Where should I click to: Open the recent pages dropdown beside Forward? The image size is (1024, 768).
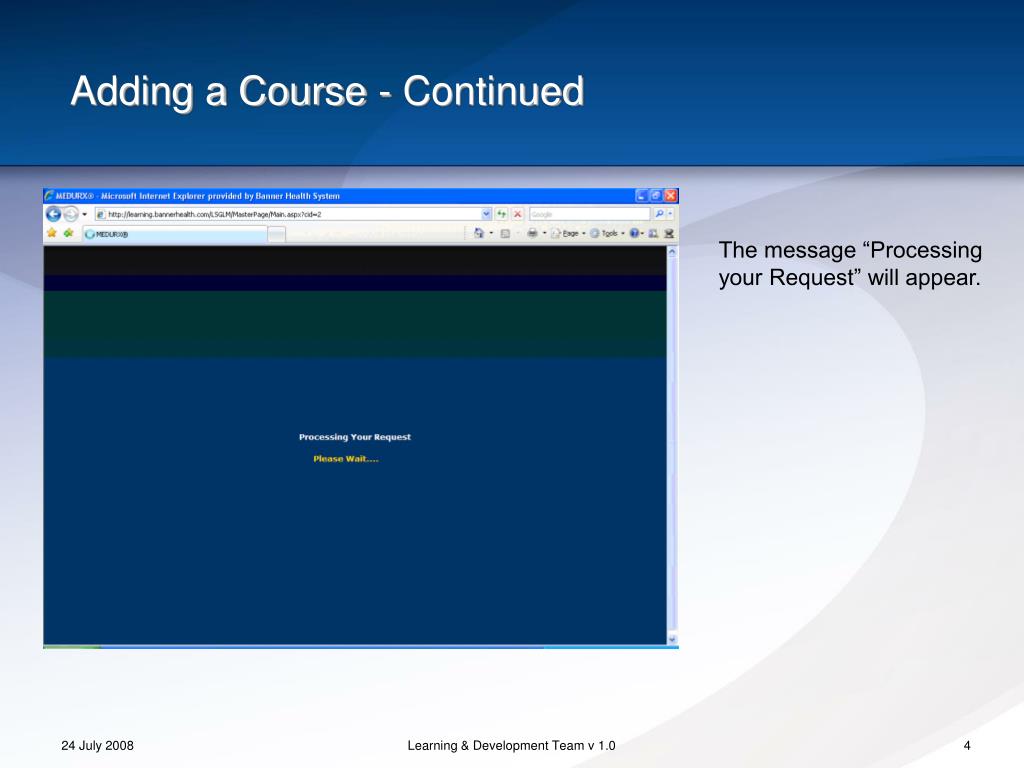pyautogui.click(x=84, y=214)
